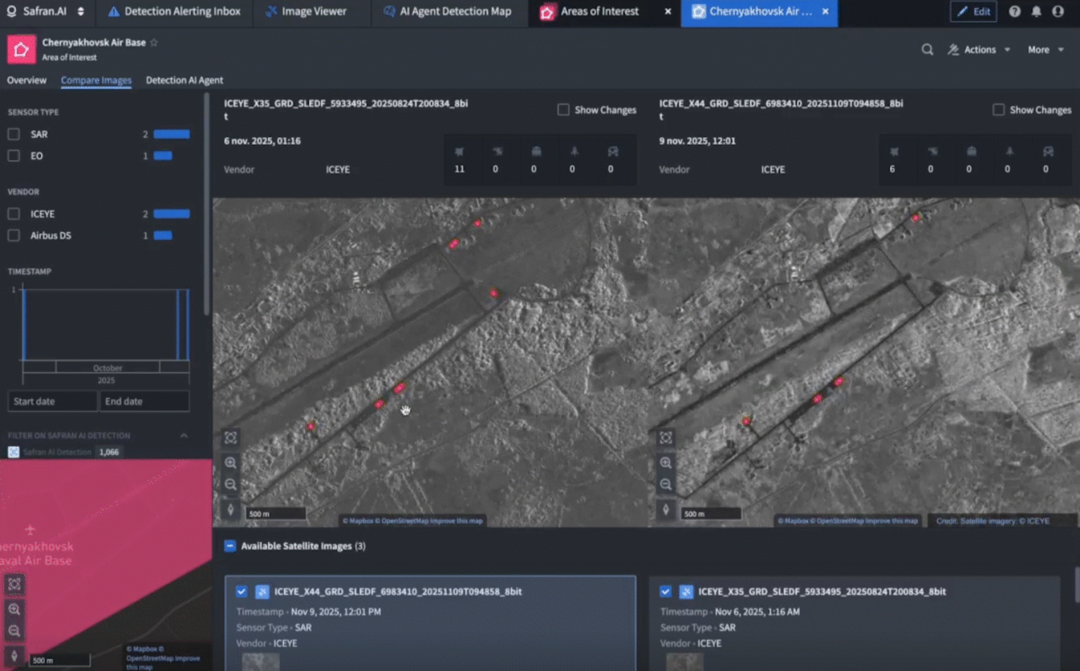
Task: Open the search magnifier in the header
Action: [927, 50]
